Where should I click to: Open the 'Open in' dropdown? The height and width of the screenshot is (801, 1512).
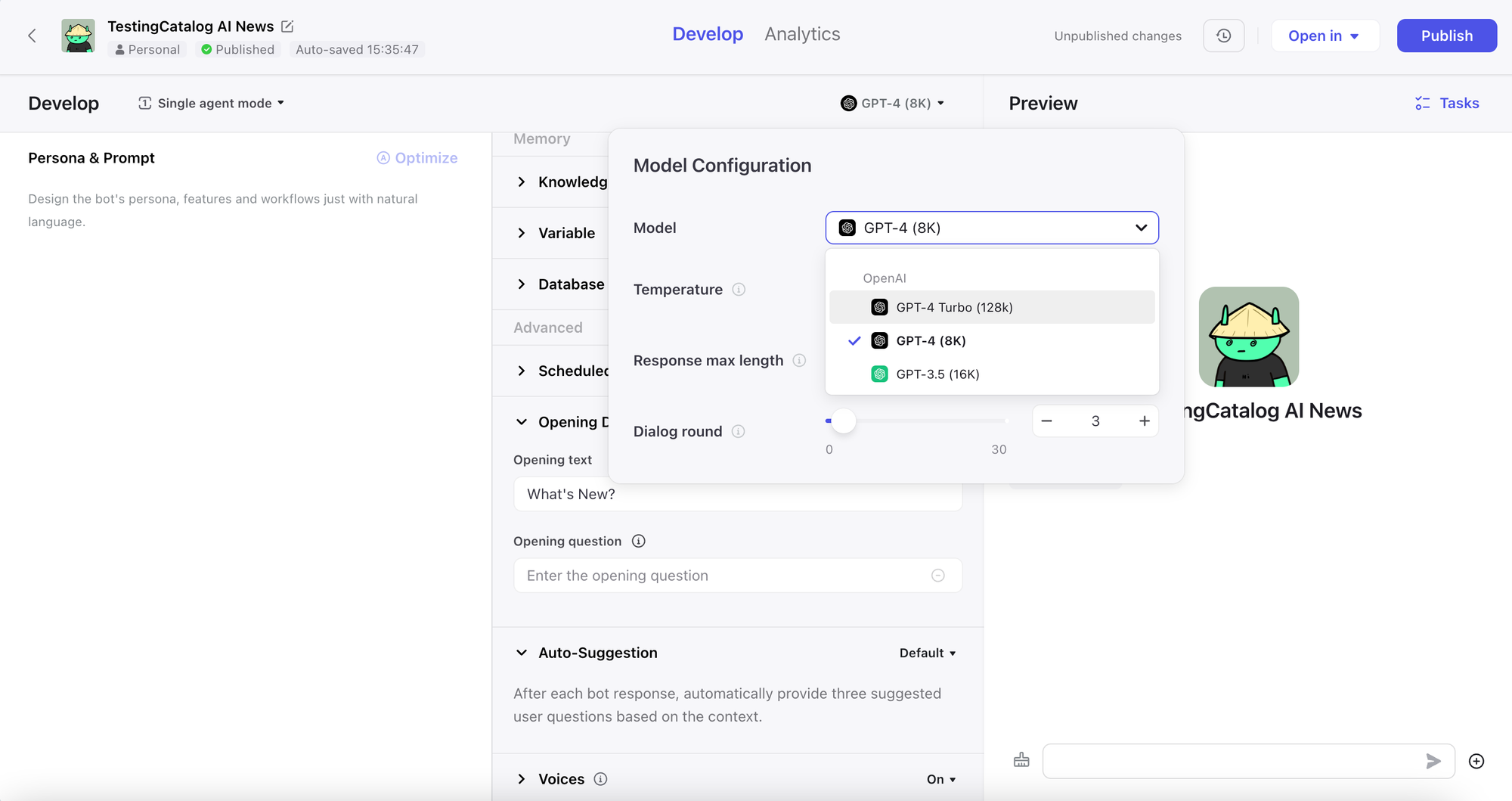pos(1325,36)
